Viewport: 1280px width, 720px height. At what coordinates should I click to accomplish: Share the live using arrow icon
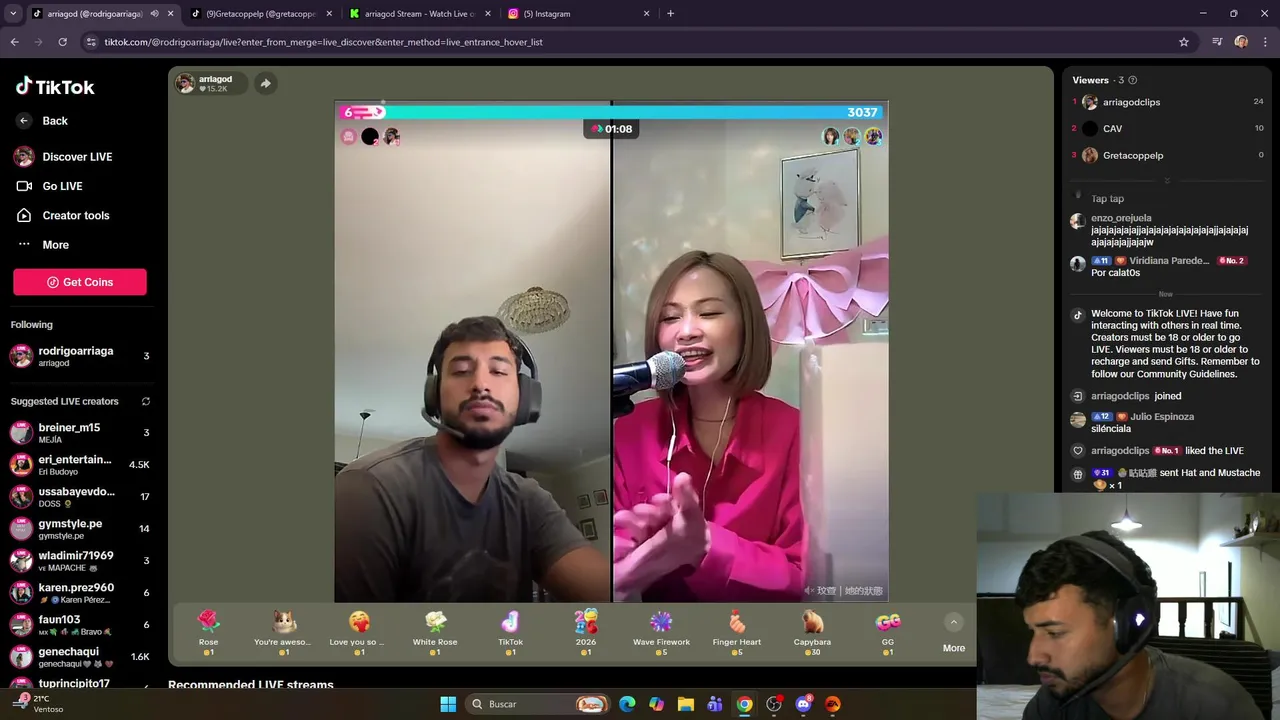tap(265, 83)
